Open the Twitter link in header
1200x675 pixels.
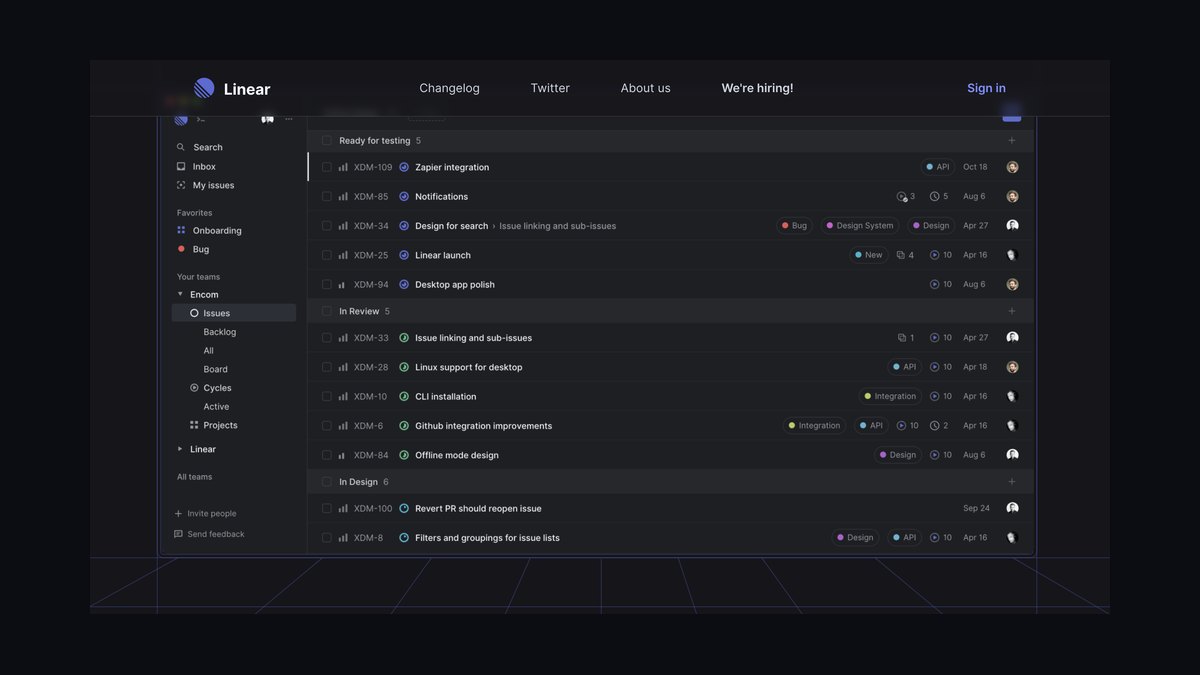click(550, 88)
